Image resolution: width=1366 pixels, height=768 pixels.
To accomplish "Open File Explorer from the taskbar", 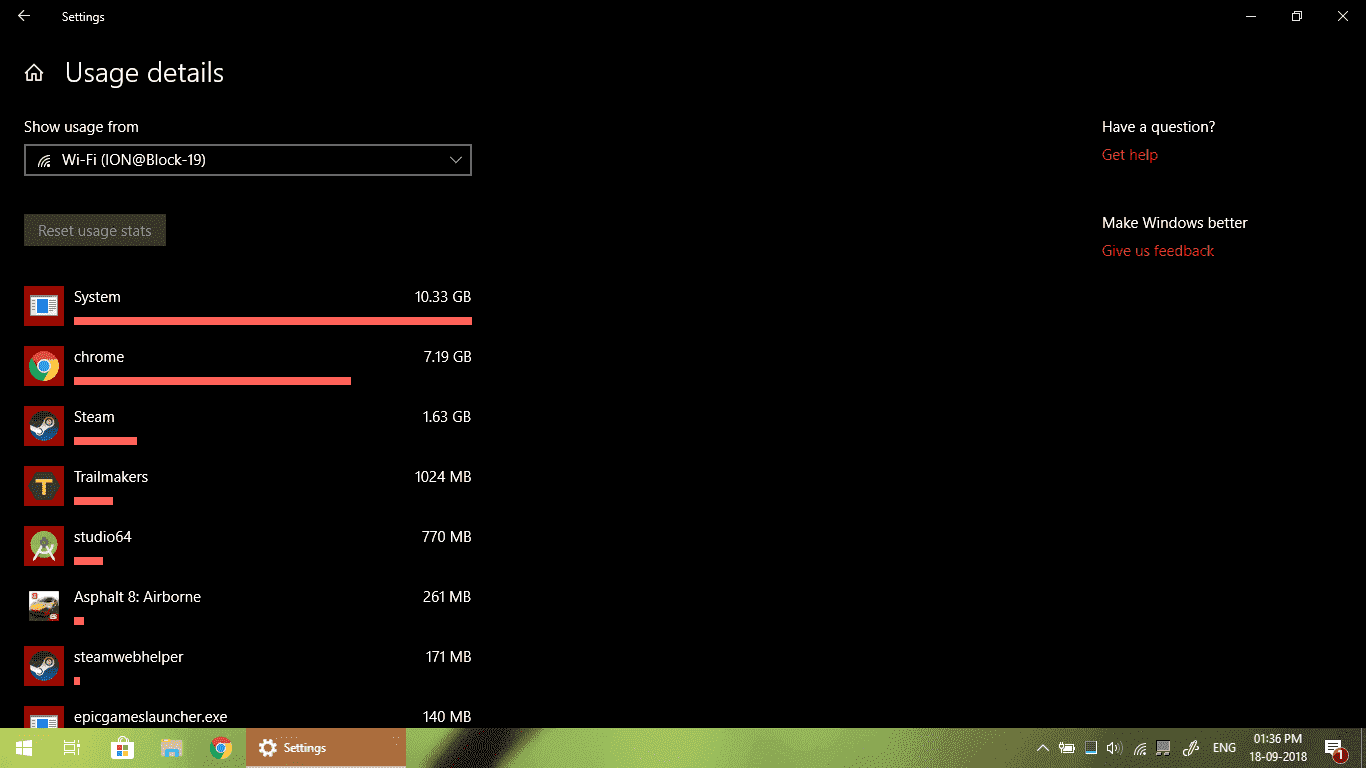I will coord(172,748).
